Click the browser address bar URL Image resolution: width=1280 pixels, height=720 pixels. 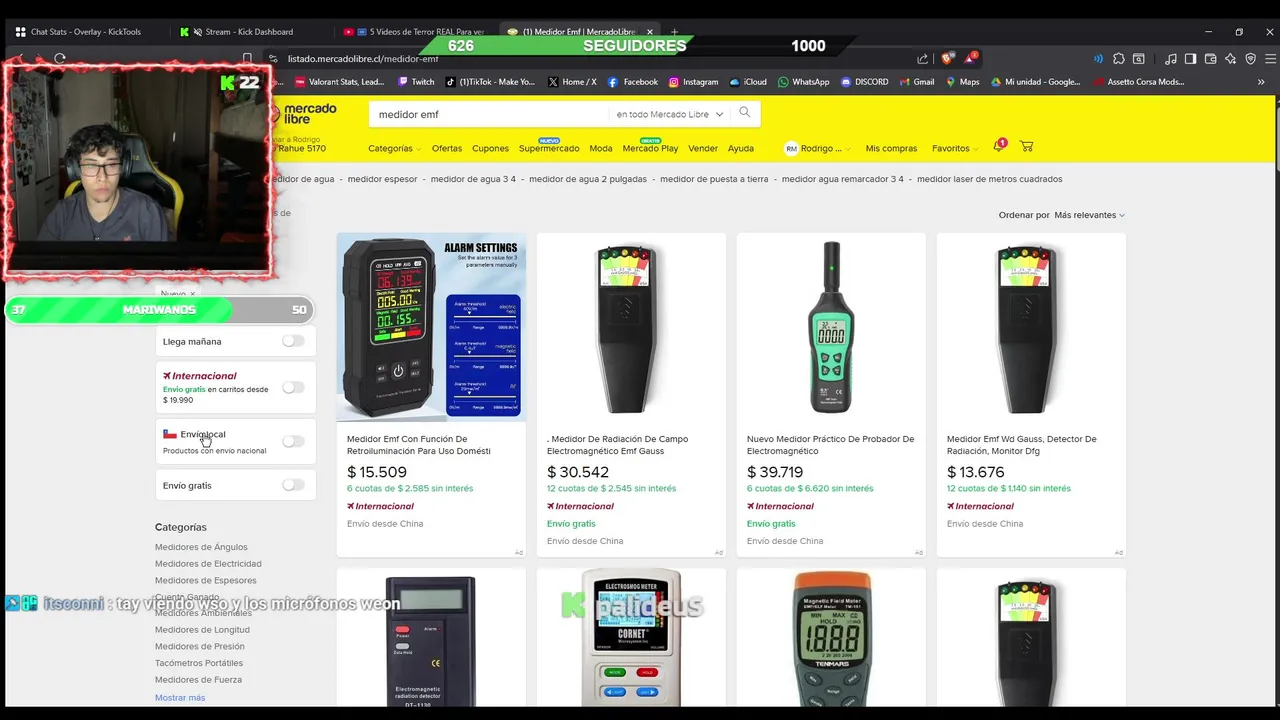tap(363, 59)
